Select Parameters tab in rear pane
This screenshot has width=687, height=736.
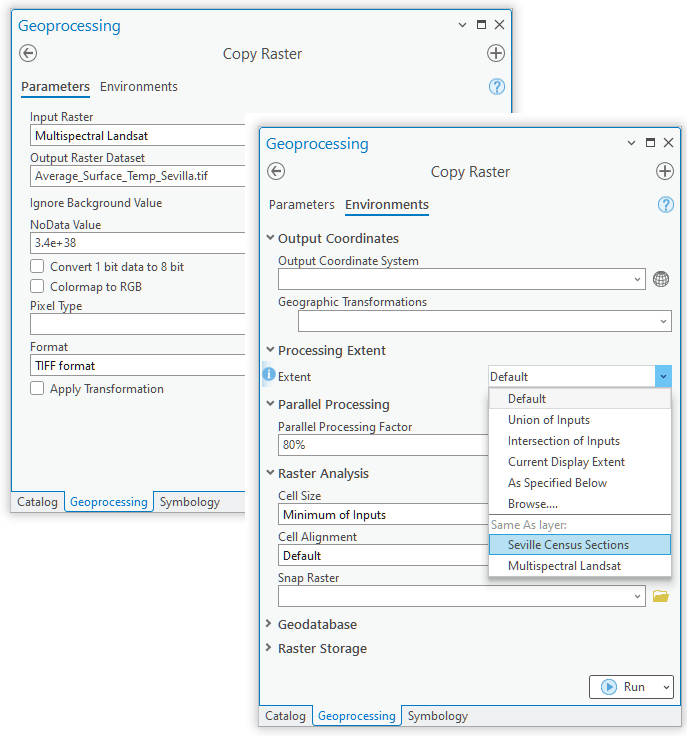(55, 87)
